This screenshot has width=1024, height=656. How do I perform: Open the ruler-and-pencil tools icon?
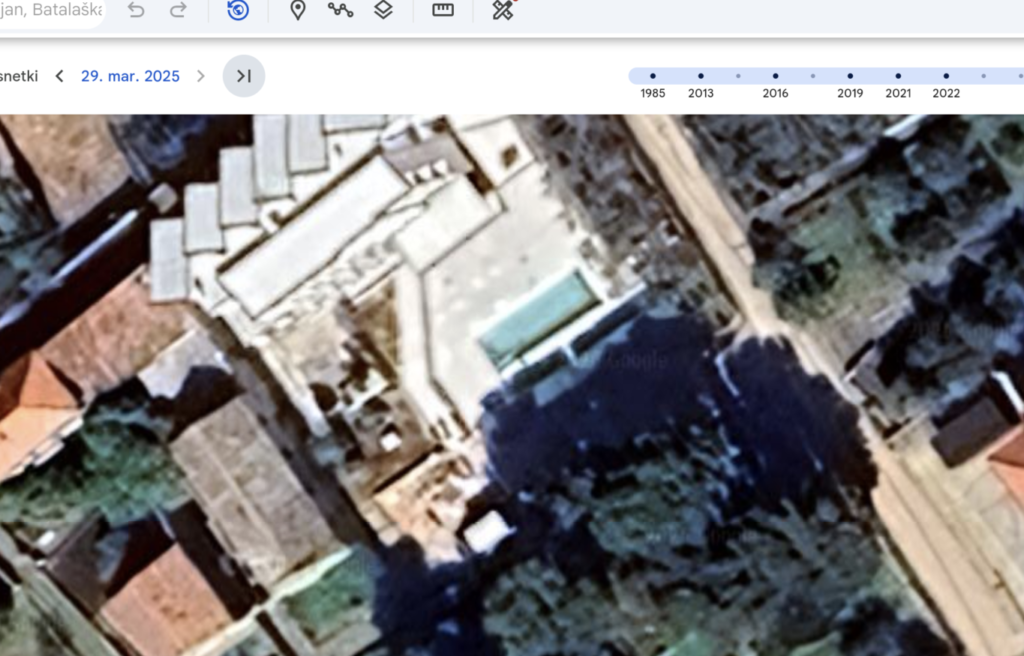point(502,10)
